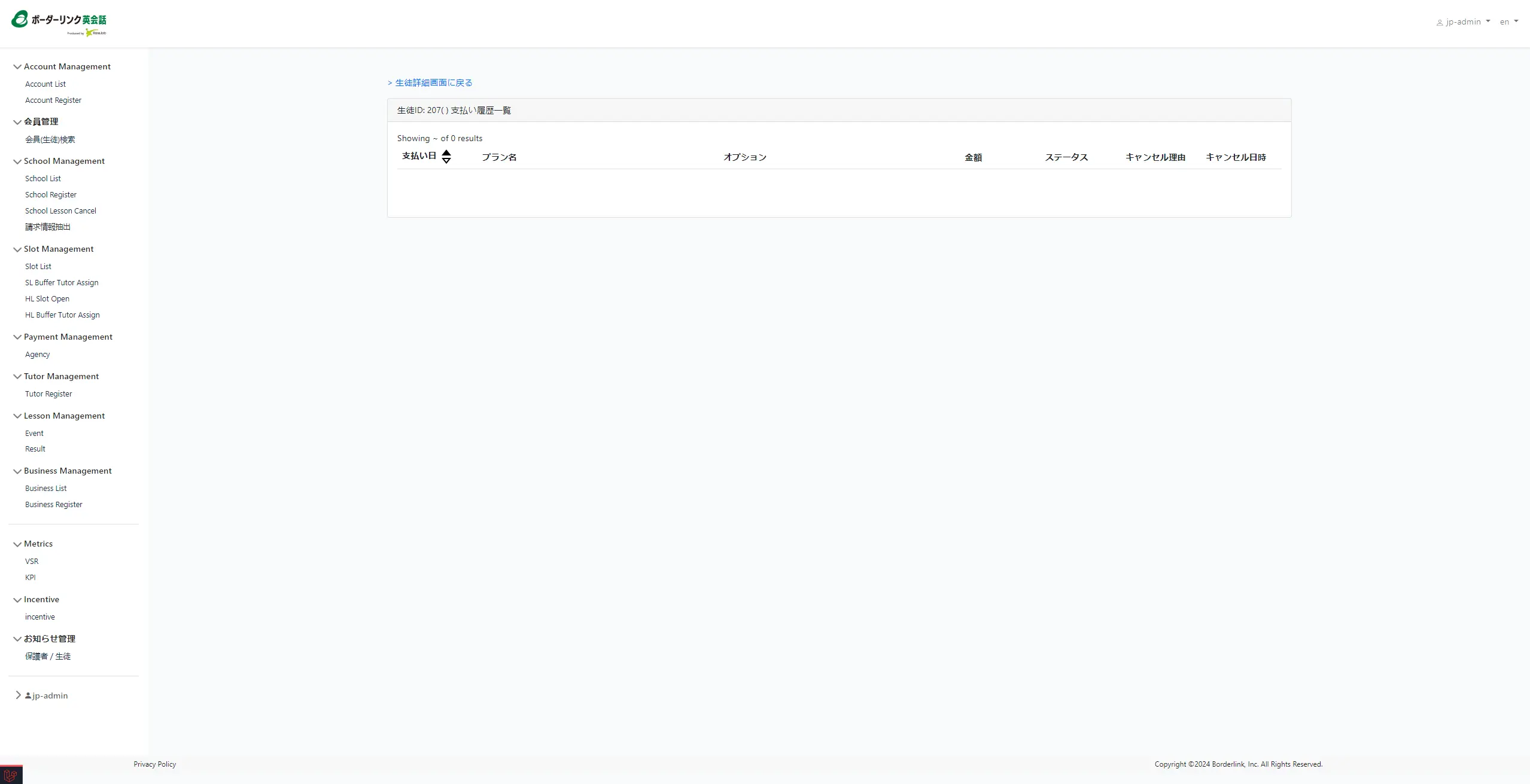Open 会員(生徒)検索 member search
Image resolution: width=1530 pixels, height=784 pixels.
pyautogui.click(x=50, y=140)
